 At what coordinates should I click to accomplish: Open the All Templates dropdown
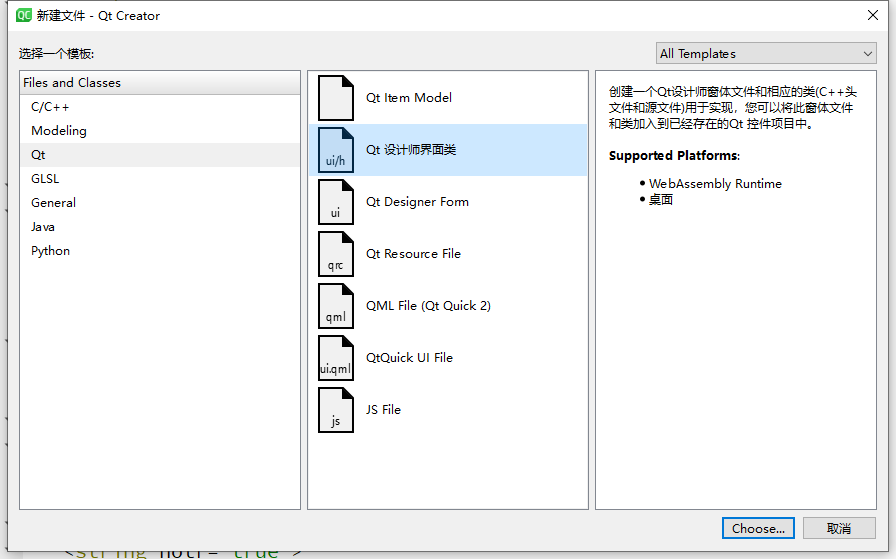point(766,53)
